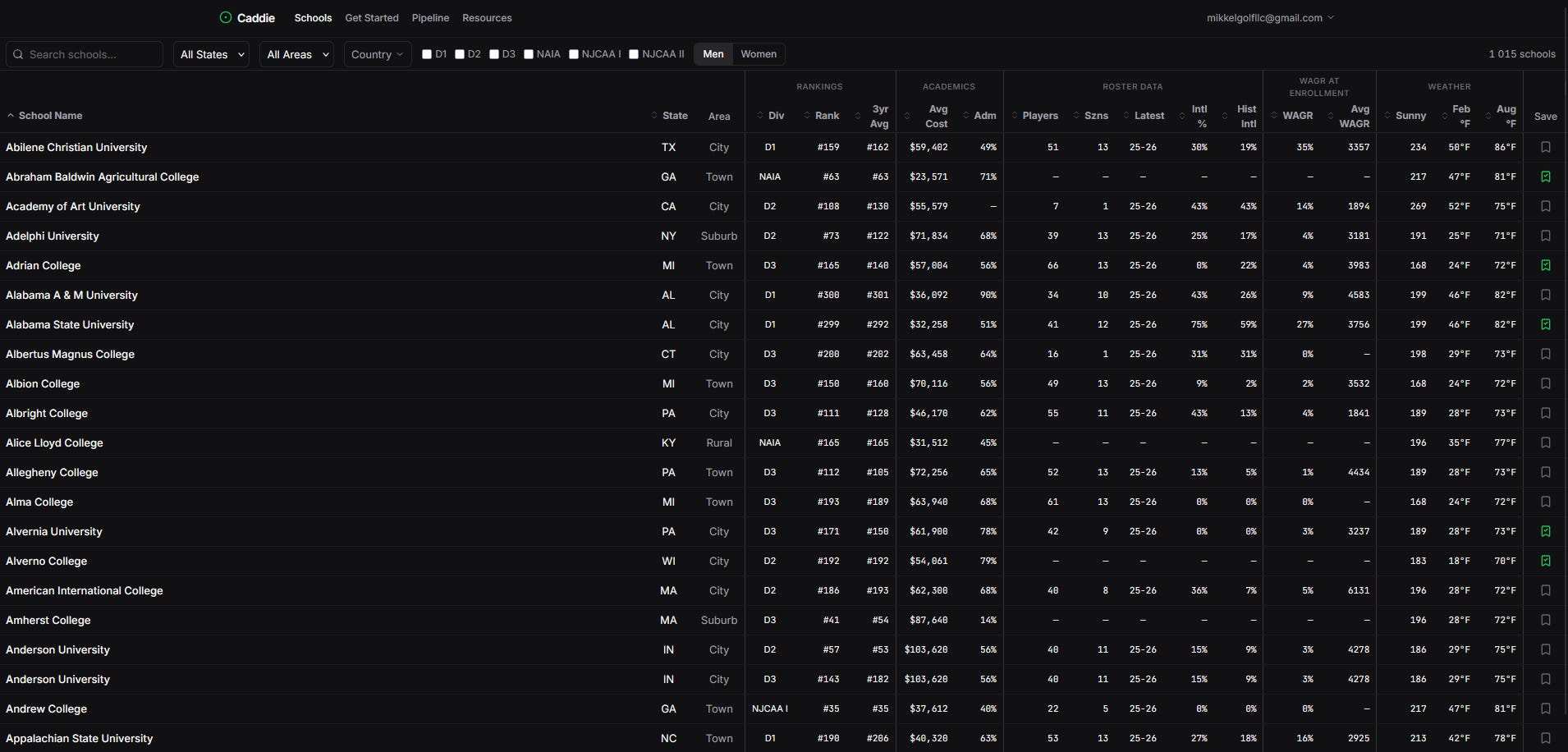Open Appalachian State University link
Image resolution: width=1568 pixels, height=752 pixels.
[x=80, y=738]
